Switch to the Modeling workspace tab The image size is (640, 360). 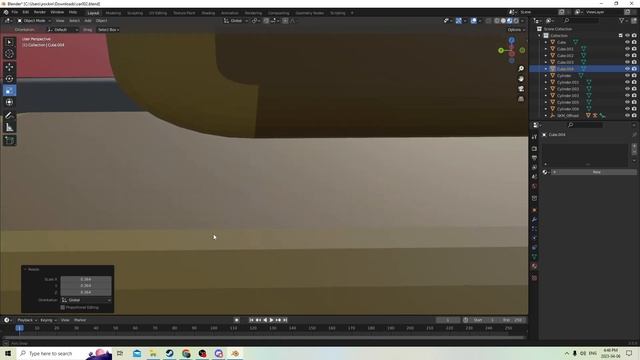tap(113, 13)
